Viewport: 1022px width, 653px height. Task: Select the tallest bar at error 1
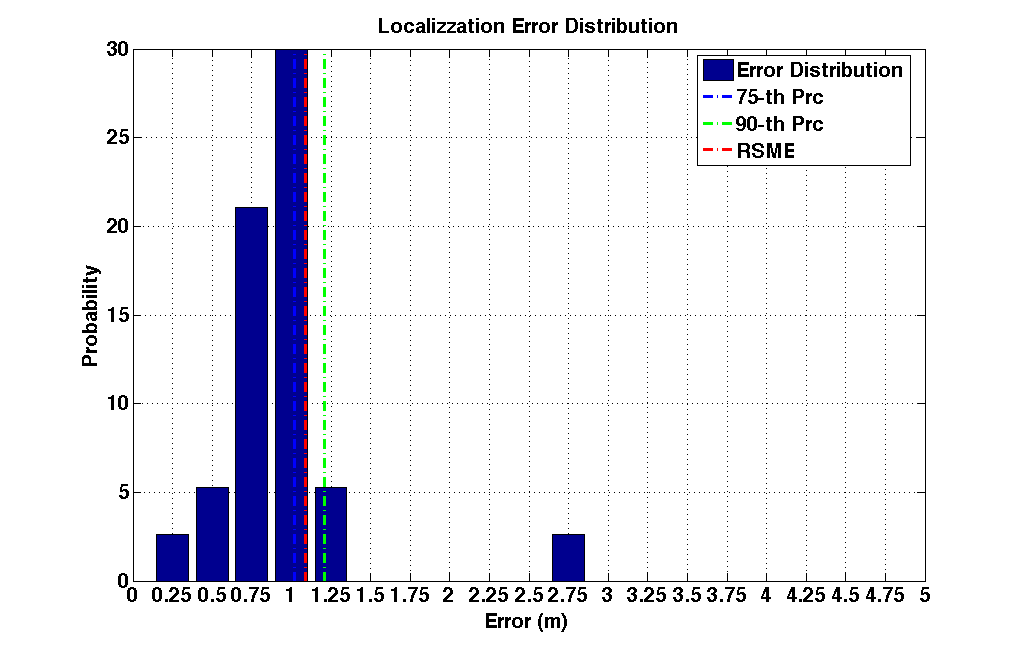tap(291, 315)
